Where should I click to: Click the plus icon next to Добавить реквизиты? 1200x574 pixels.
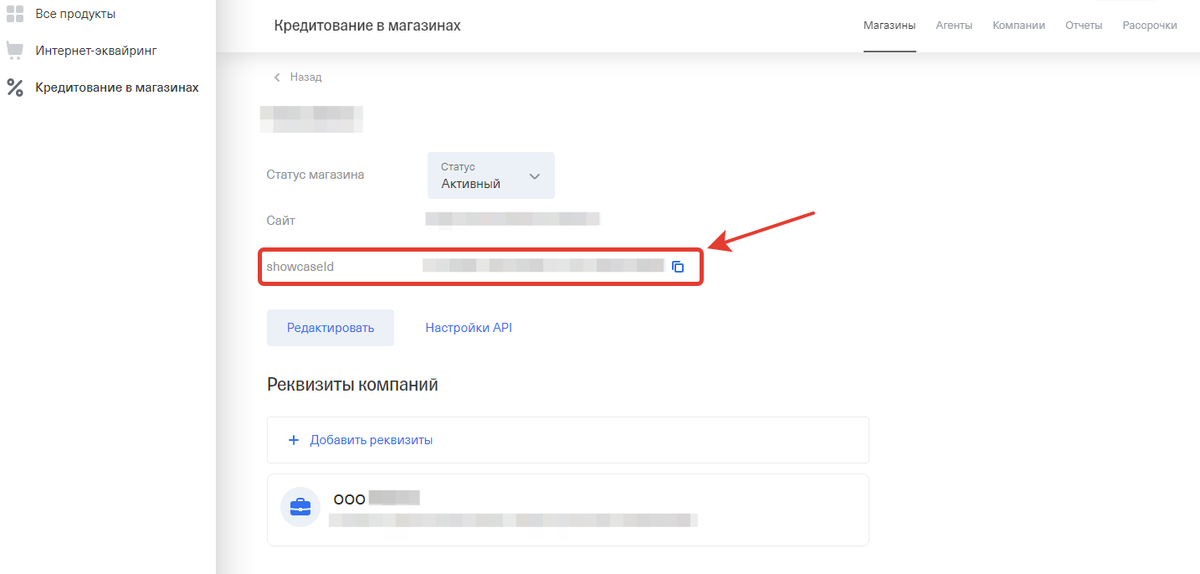coord(294,440)
